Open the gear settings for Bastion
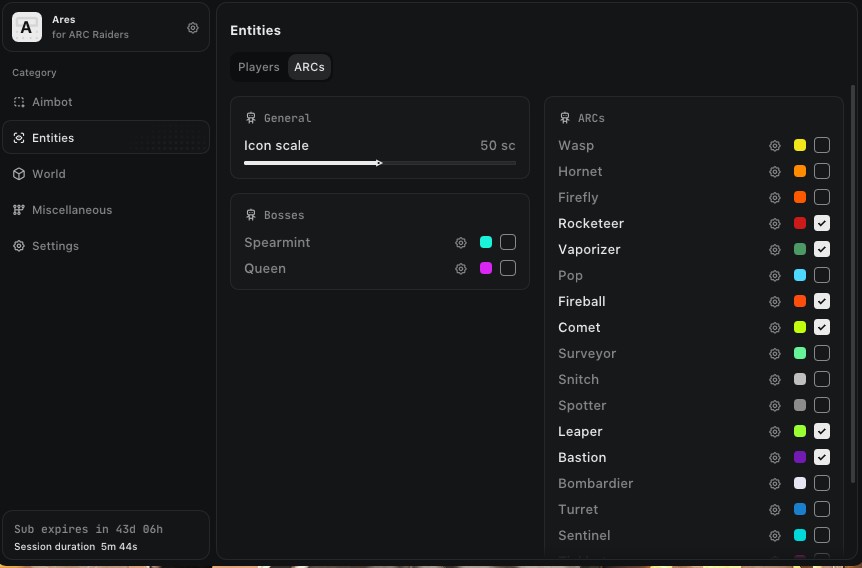862x568 pixels. coord(775,457)
